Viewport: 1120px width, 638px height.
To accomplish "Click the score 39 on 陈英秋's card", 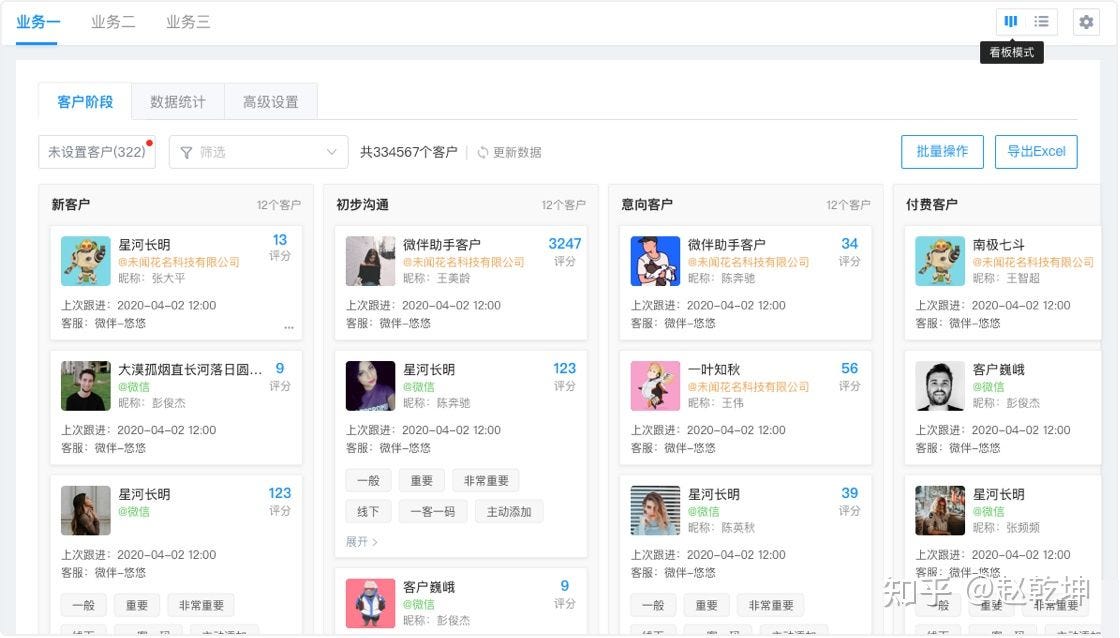I will tap(849, 493).
